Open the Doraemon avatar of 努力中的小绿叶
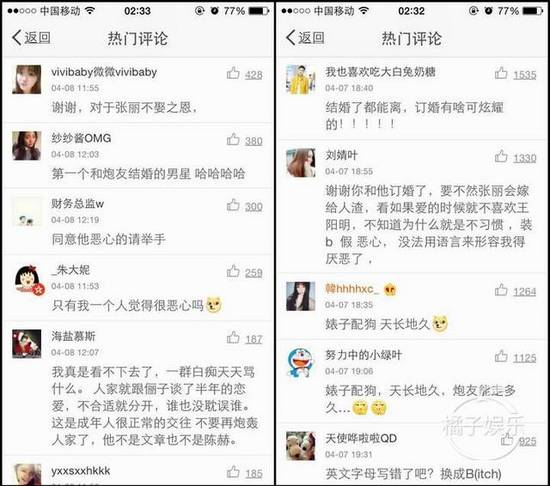This screenshot has height=486, width=550. [301, 363]
